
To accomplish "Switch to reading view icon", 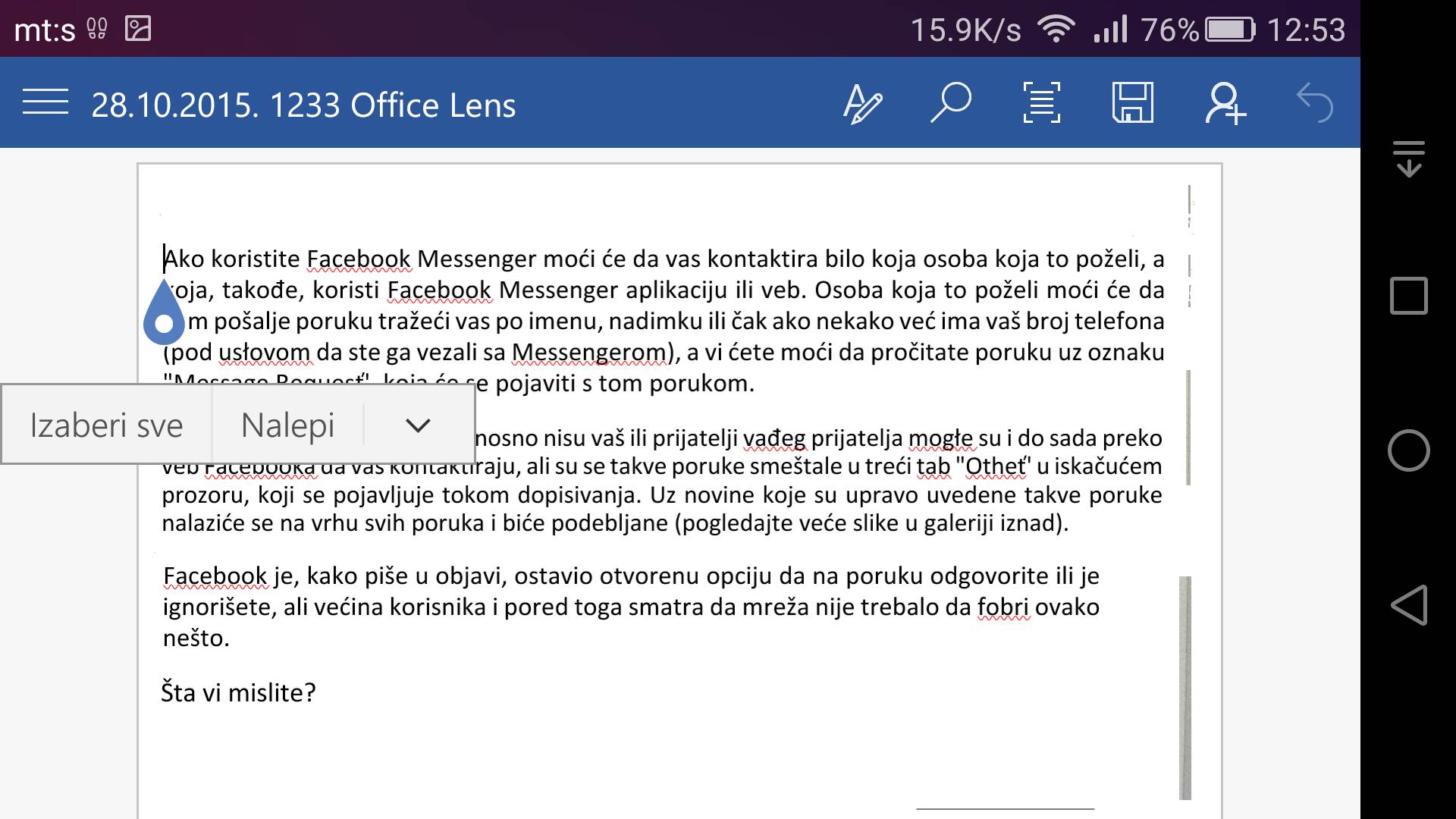I will (x=1041, y=103).
